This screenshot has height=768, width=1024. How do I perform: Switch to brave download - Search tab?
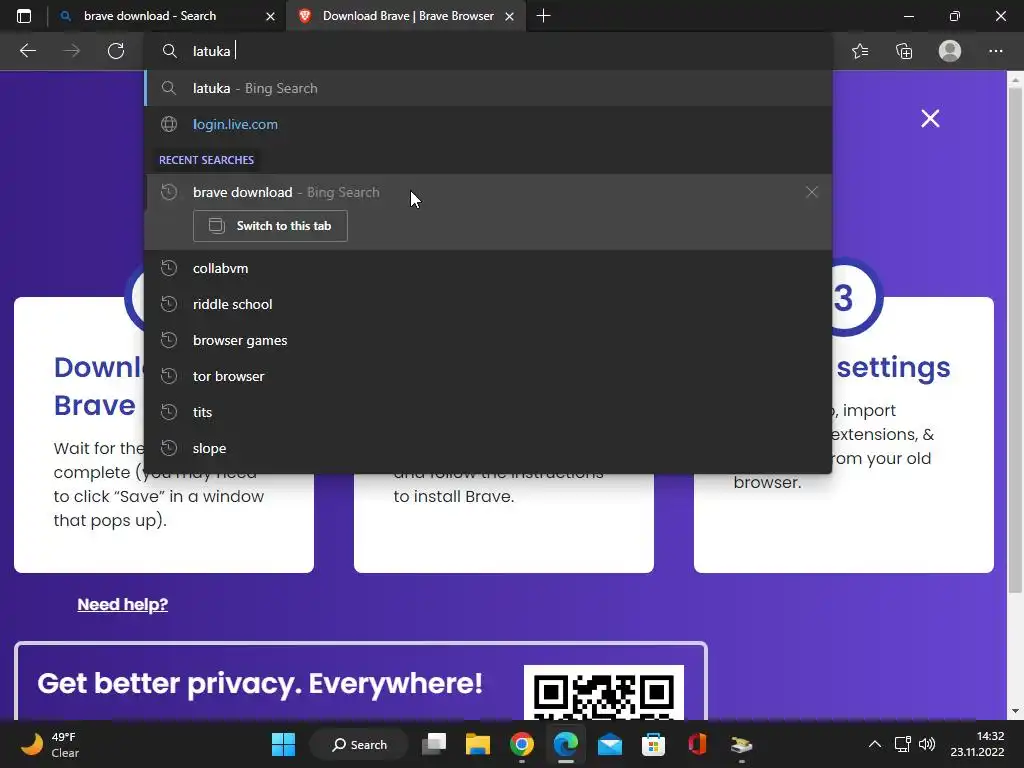[167, 16]
